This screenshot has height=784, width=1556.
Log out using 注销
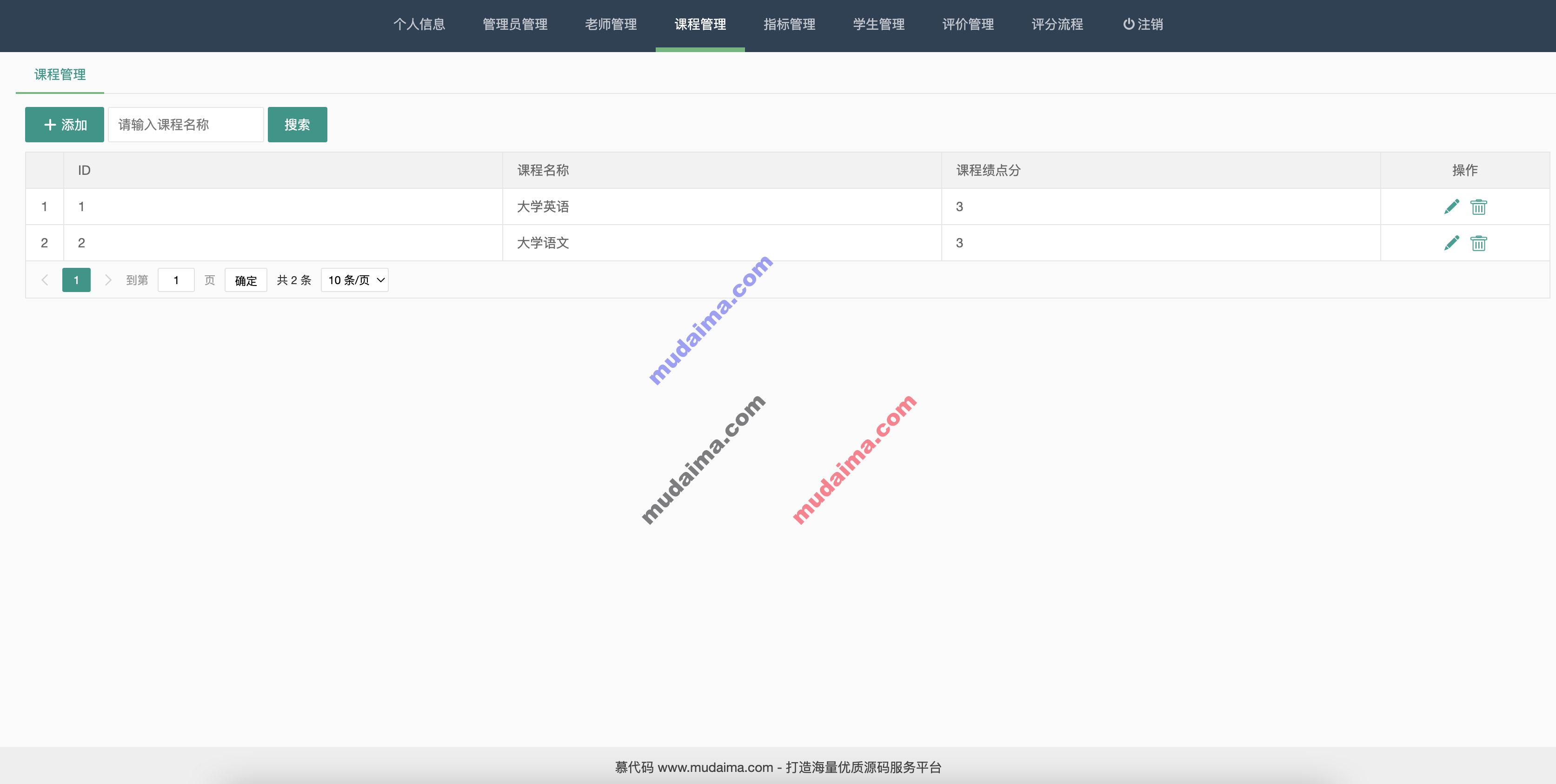pos(1143,24)
